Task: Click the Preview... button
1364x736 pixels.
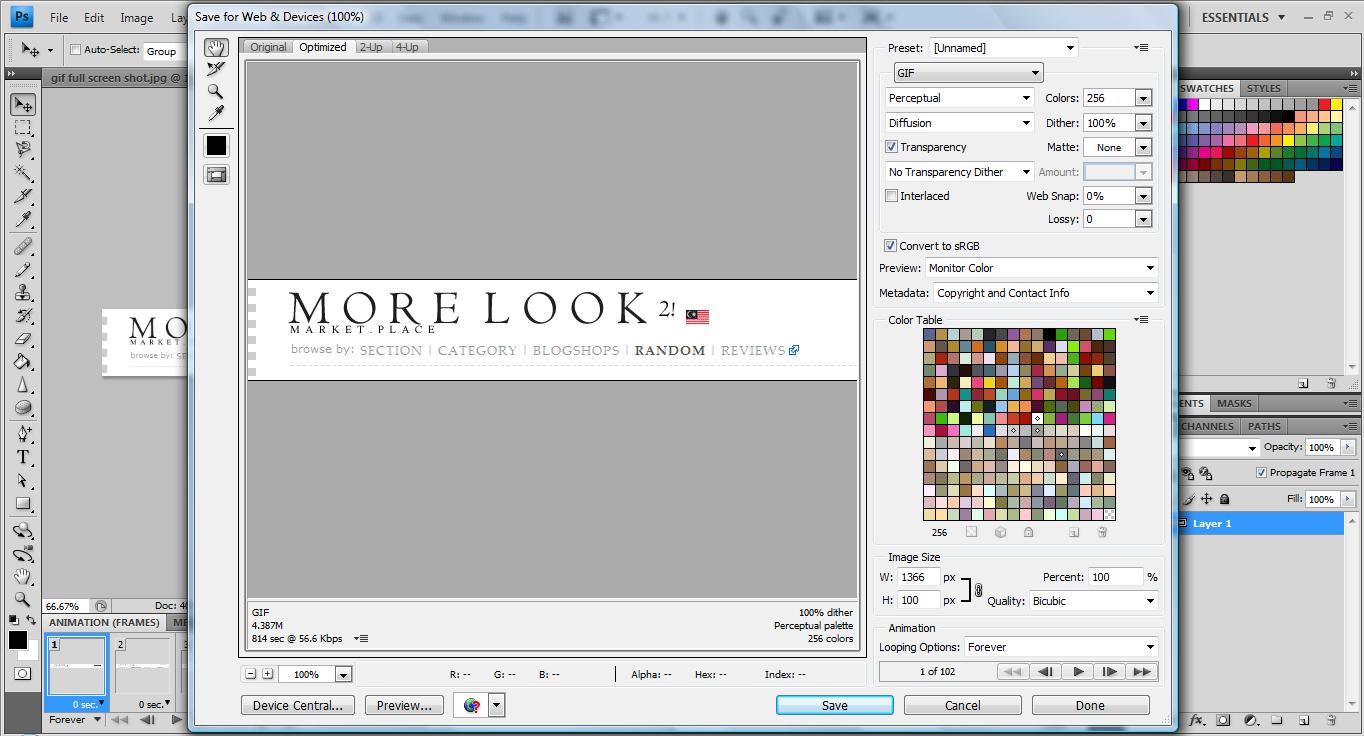Action: 404,705
